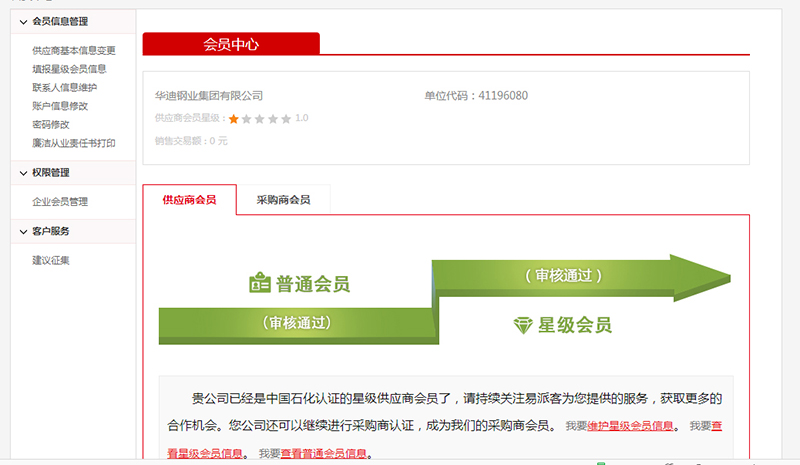The width and height of the screenshot is (800, 465).
Task: Select 账户信息修改 in sidebar
Action: pyautogui.click(x=60, y=106)
